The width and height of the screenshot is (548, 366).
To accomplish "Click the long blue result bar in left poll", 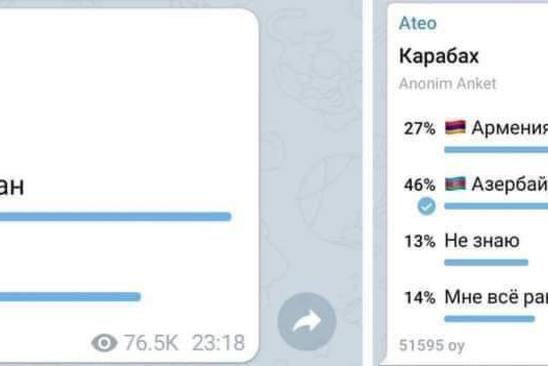I will [x=116, y=217].
